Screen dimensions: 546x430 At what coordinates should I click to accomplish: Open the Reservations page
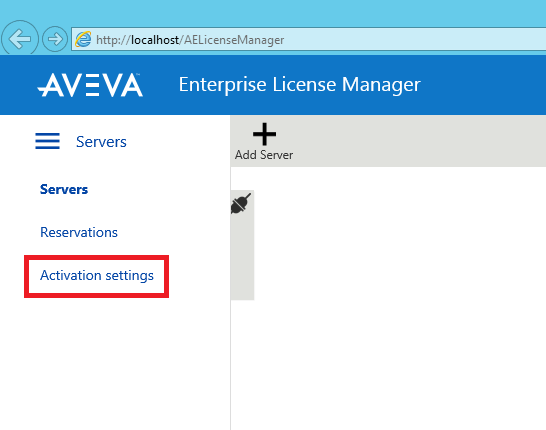[x=79, y=232]
